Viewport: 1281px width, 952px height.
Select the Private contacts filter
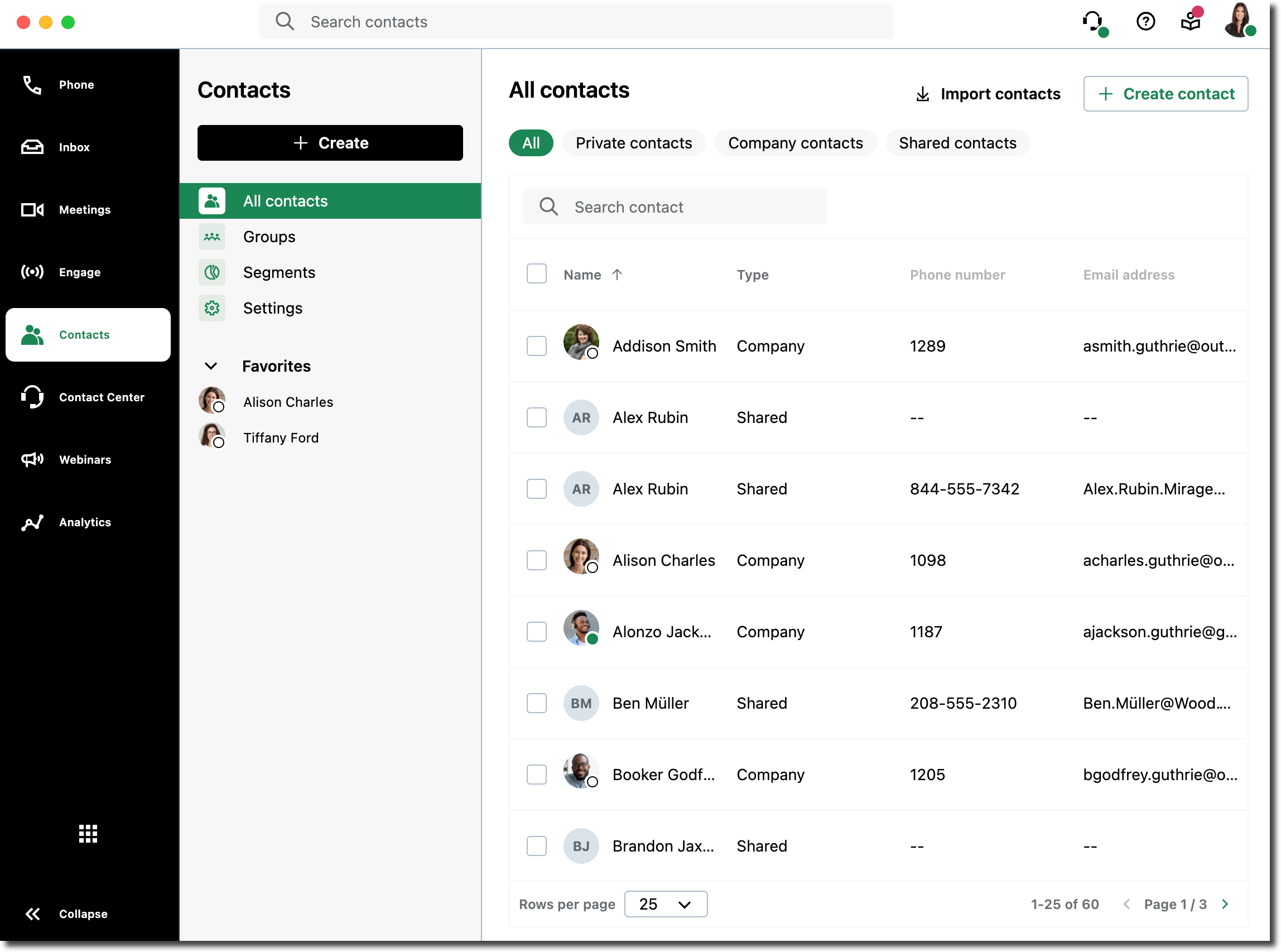[x=634, y=143]
